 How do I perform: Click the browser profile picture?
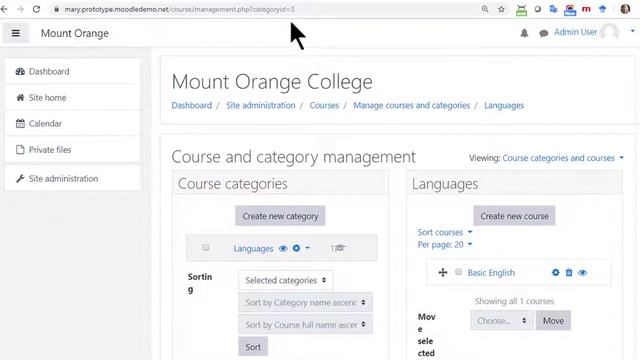pyautogui.click(x=625, y=9)
